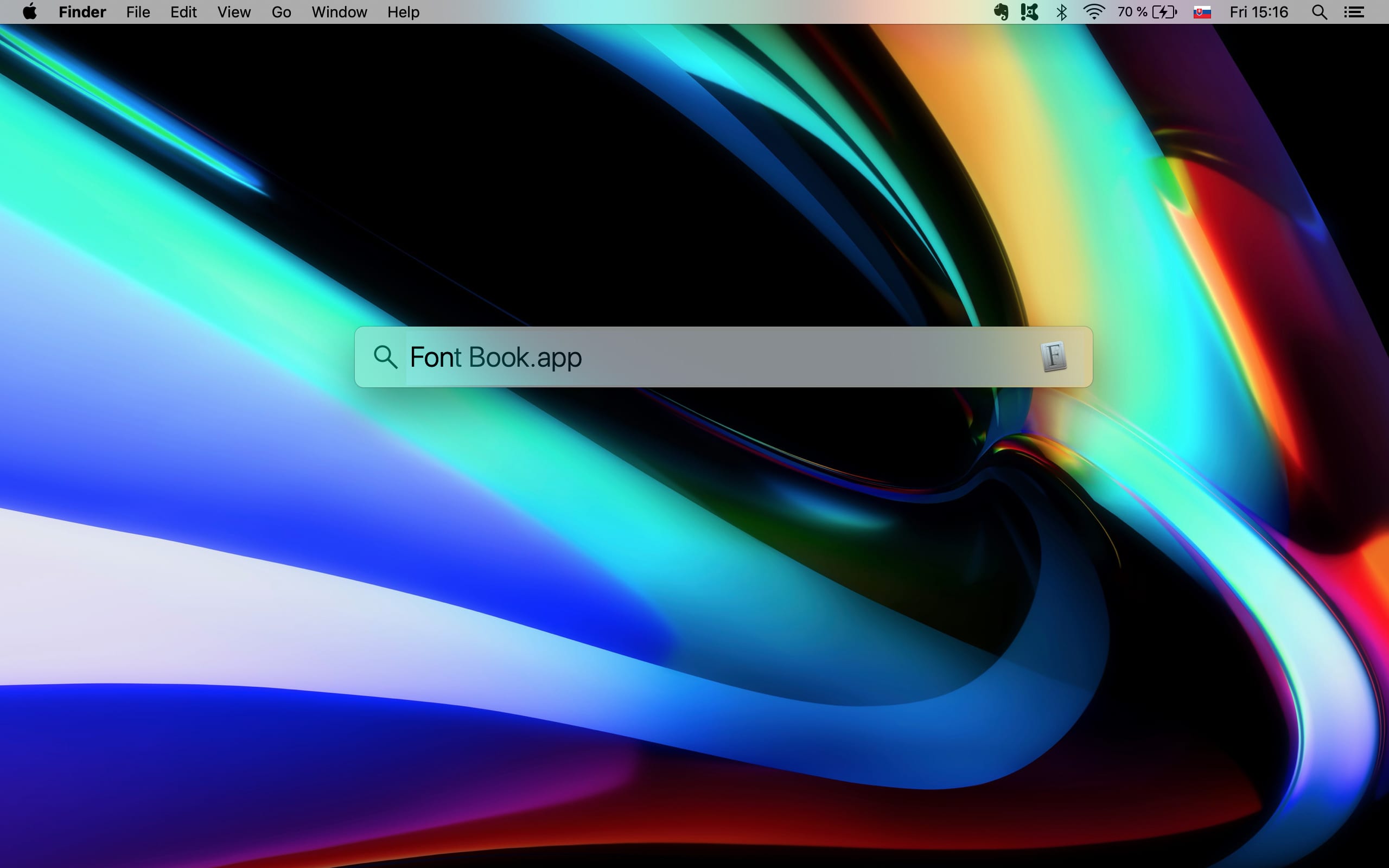This screenshot has width=1389, height=868.
Task: Open the Window menu
Action: coord(339,12)
